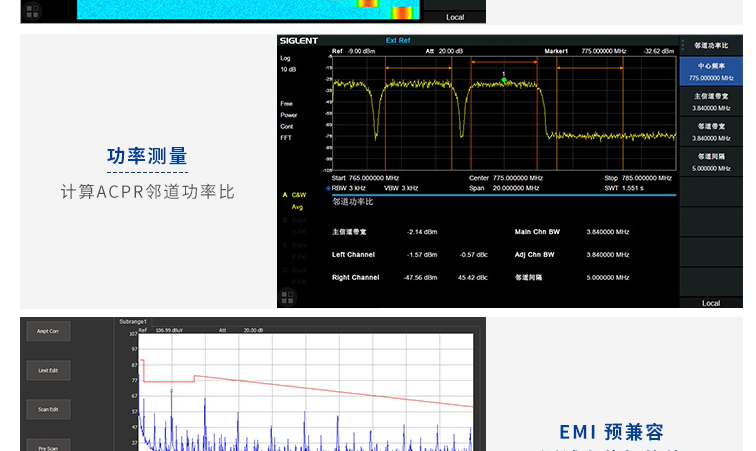Open the grid menu icon below the ACPR results
Screen dimensions: 756x451
(x=288, y=297)
